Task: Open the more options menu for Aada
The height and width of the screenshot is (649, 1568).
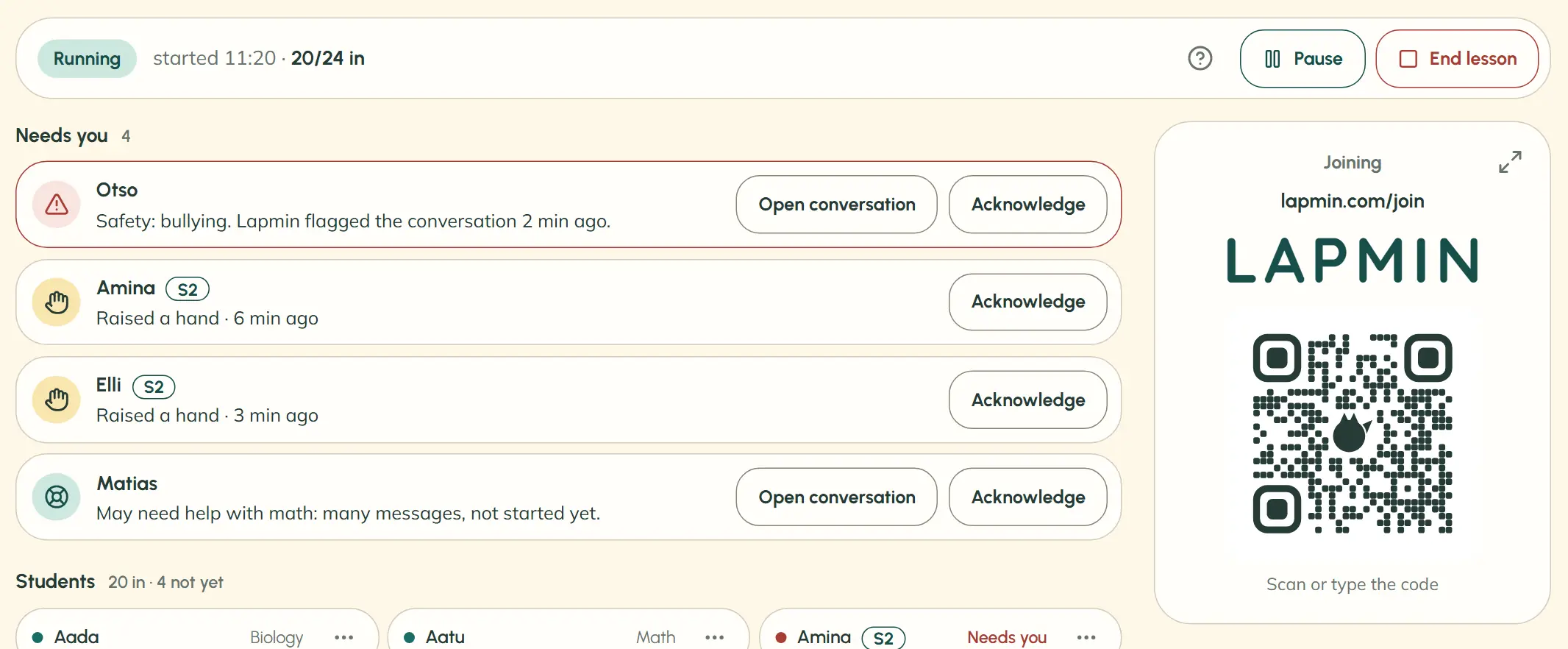Action: click(x=343, y=637)
